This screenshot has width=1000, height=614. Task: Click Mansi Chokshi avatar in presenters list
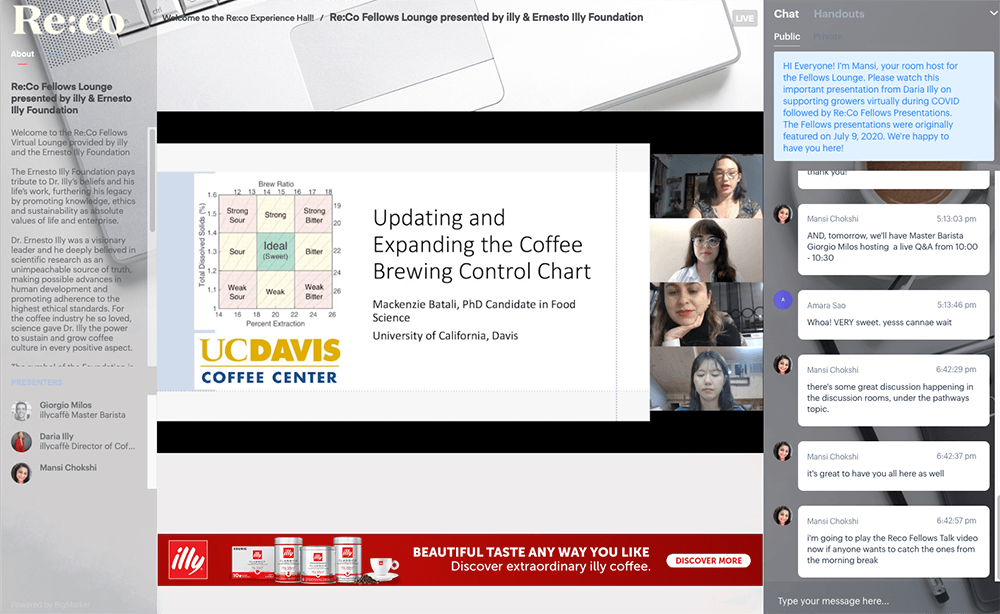pos(21,473)
